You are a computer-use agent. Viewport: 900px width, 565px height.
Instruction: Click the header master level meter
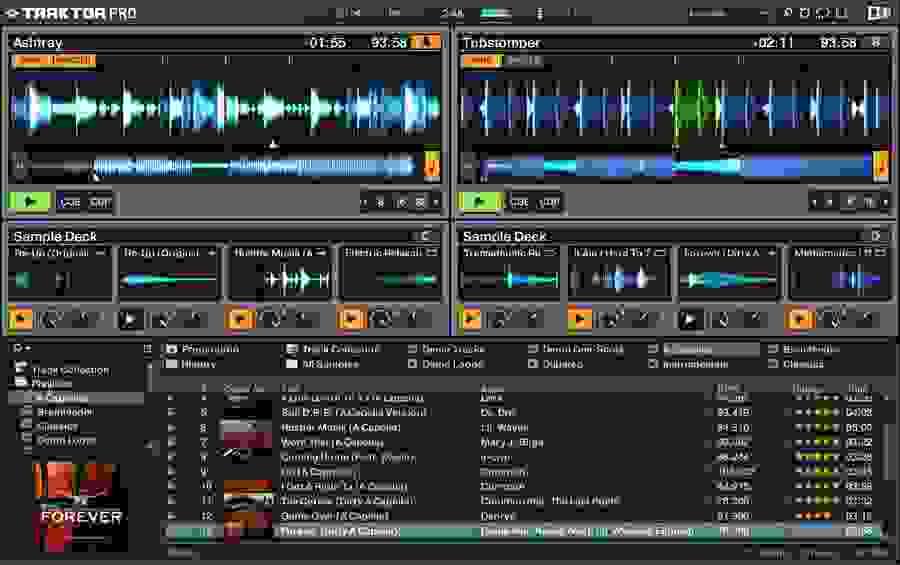(x=495, y=13)
